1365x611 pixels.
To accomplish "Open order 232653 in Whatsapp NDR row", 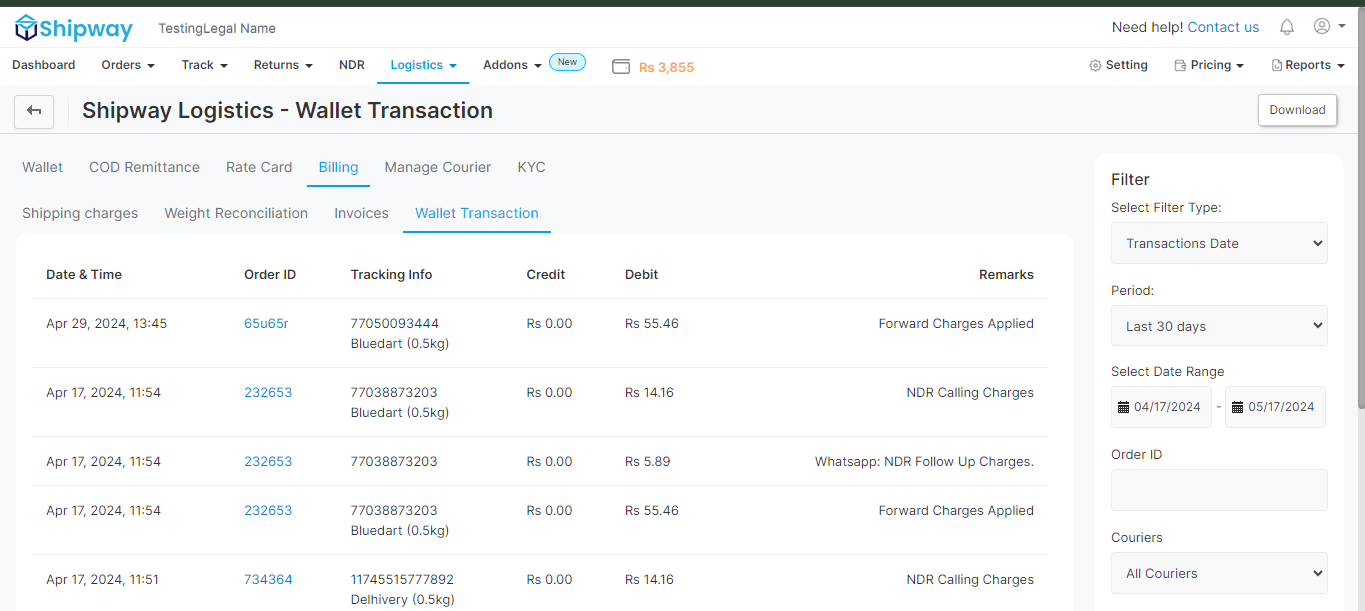I will pos(268,462).
